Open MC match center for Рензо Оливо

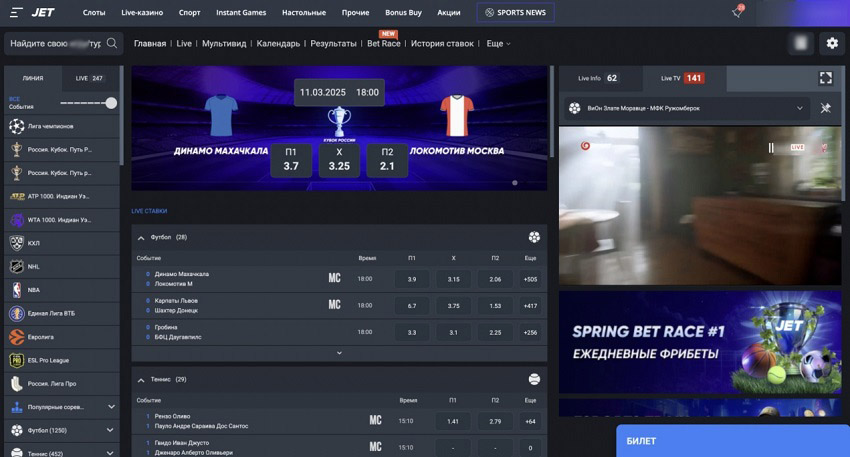pyautogui.click(x=375, y=420)
